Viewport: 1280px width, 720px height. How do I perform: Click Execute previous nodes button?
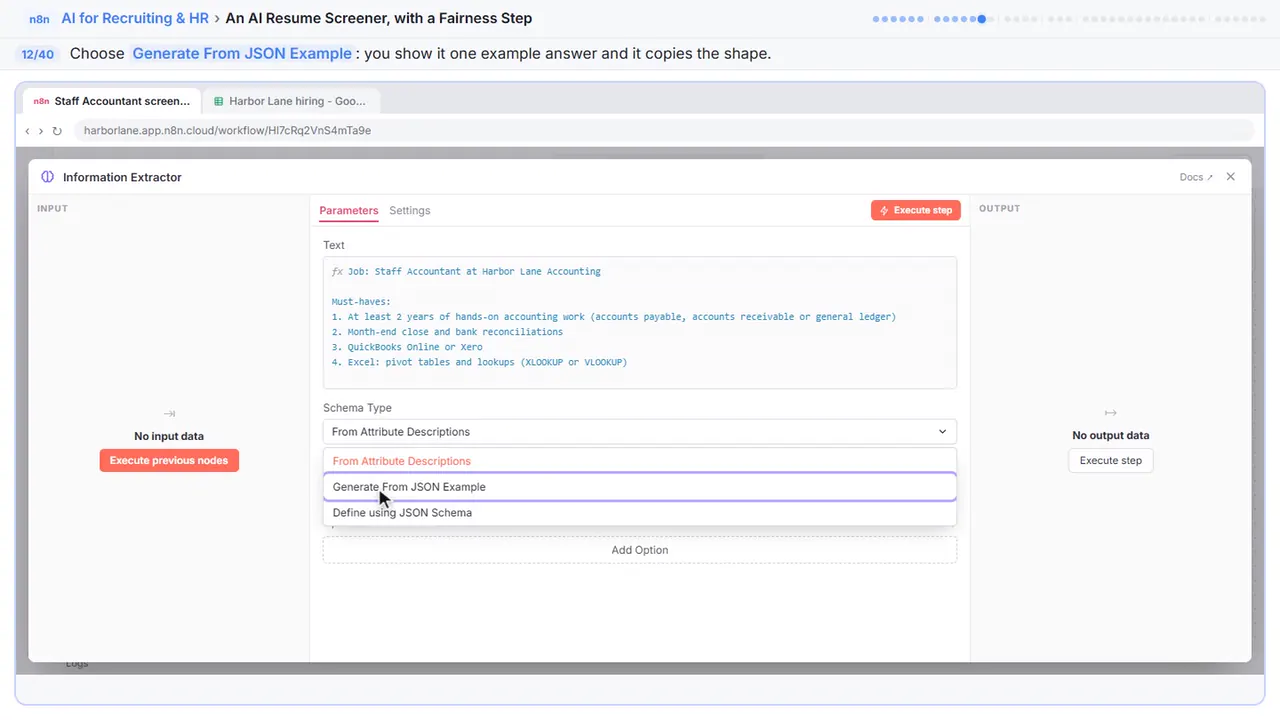coord(169,461)
